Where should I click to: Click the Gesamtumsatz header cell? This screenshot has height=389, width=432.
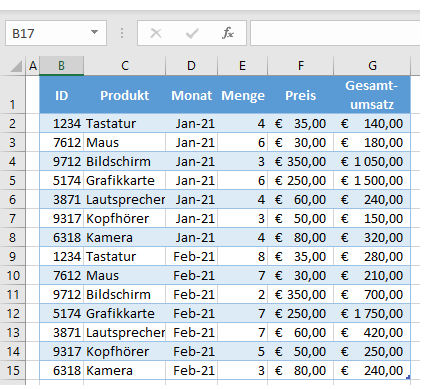[x=372, y=95]
